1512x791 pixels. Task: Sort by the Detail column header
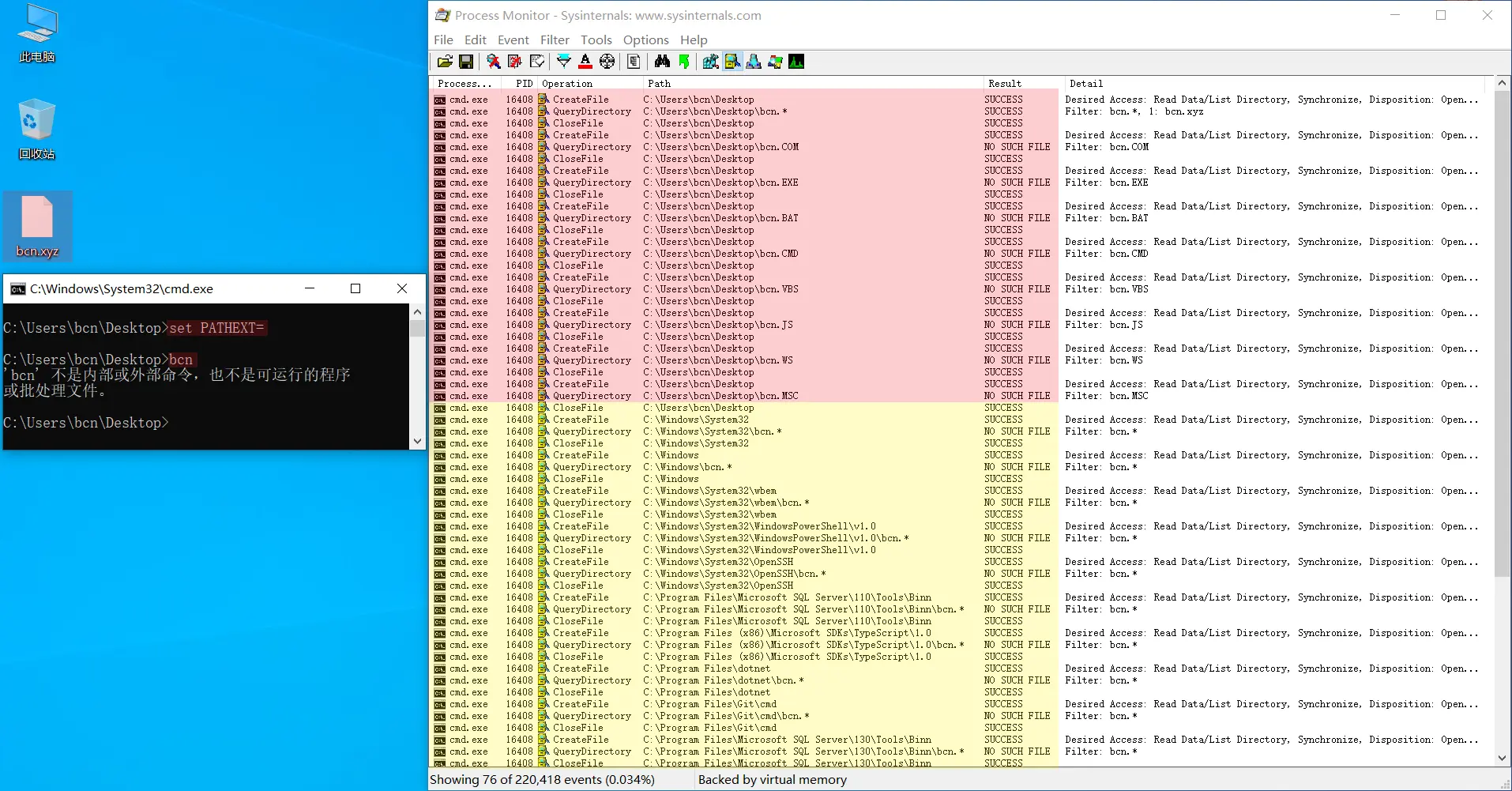1273,83
